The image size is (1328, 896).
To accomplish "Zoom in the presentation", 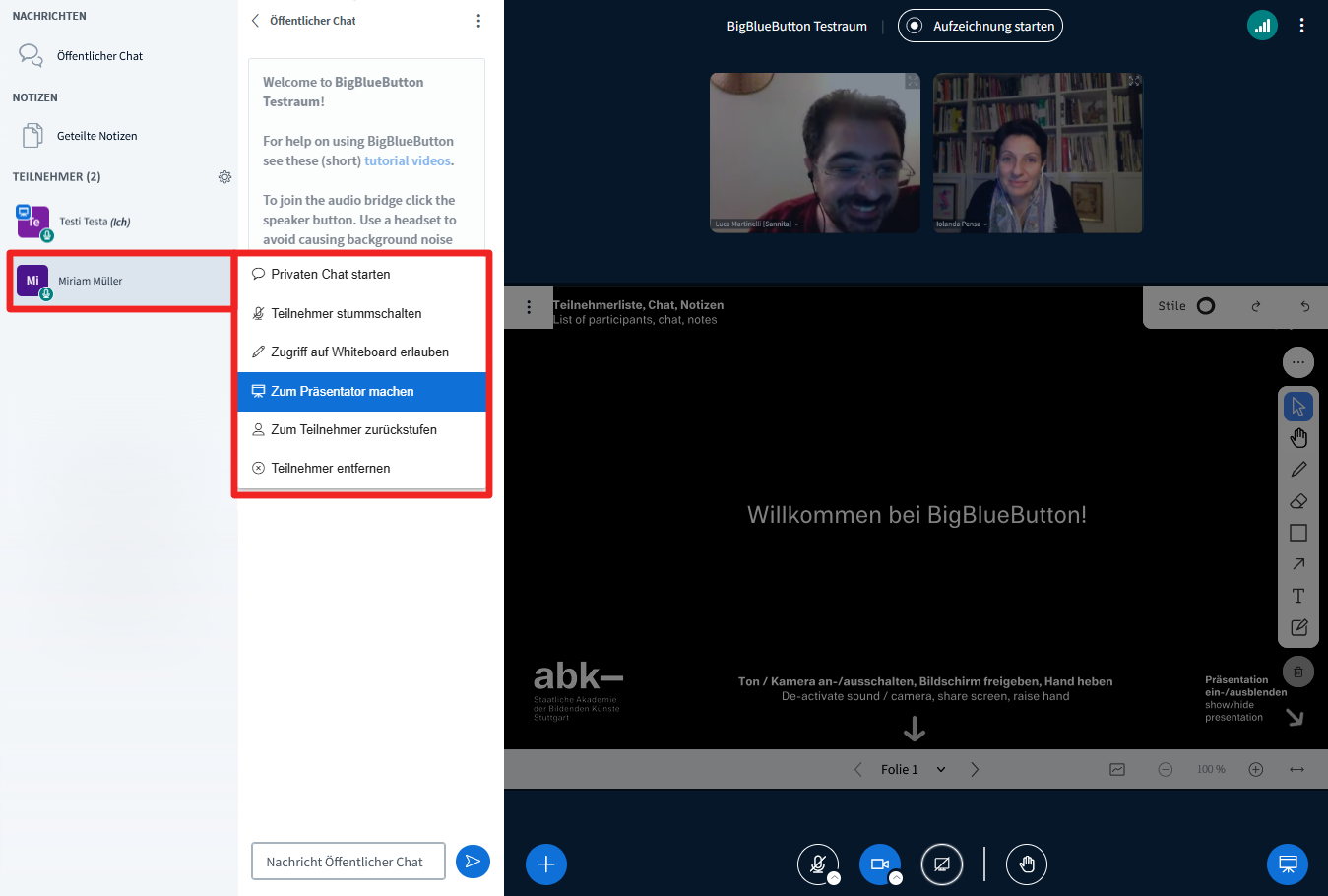I will [x=1256, y=769].
